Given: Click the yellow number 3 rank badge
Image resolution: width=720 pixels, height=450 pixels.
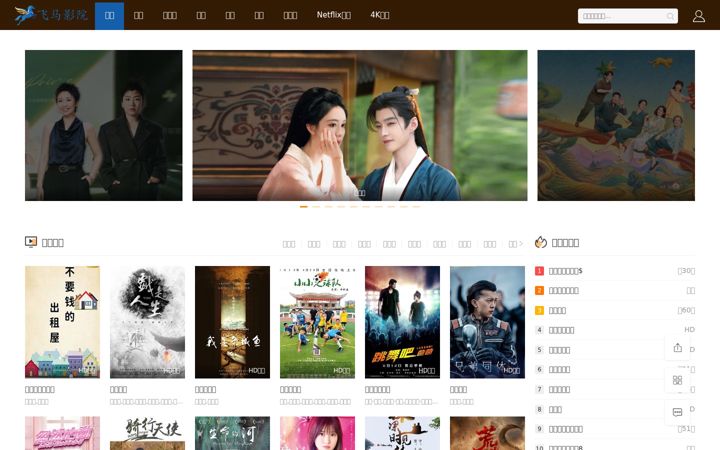Looking at the screenshot, I should click(x=539, y=310).
